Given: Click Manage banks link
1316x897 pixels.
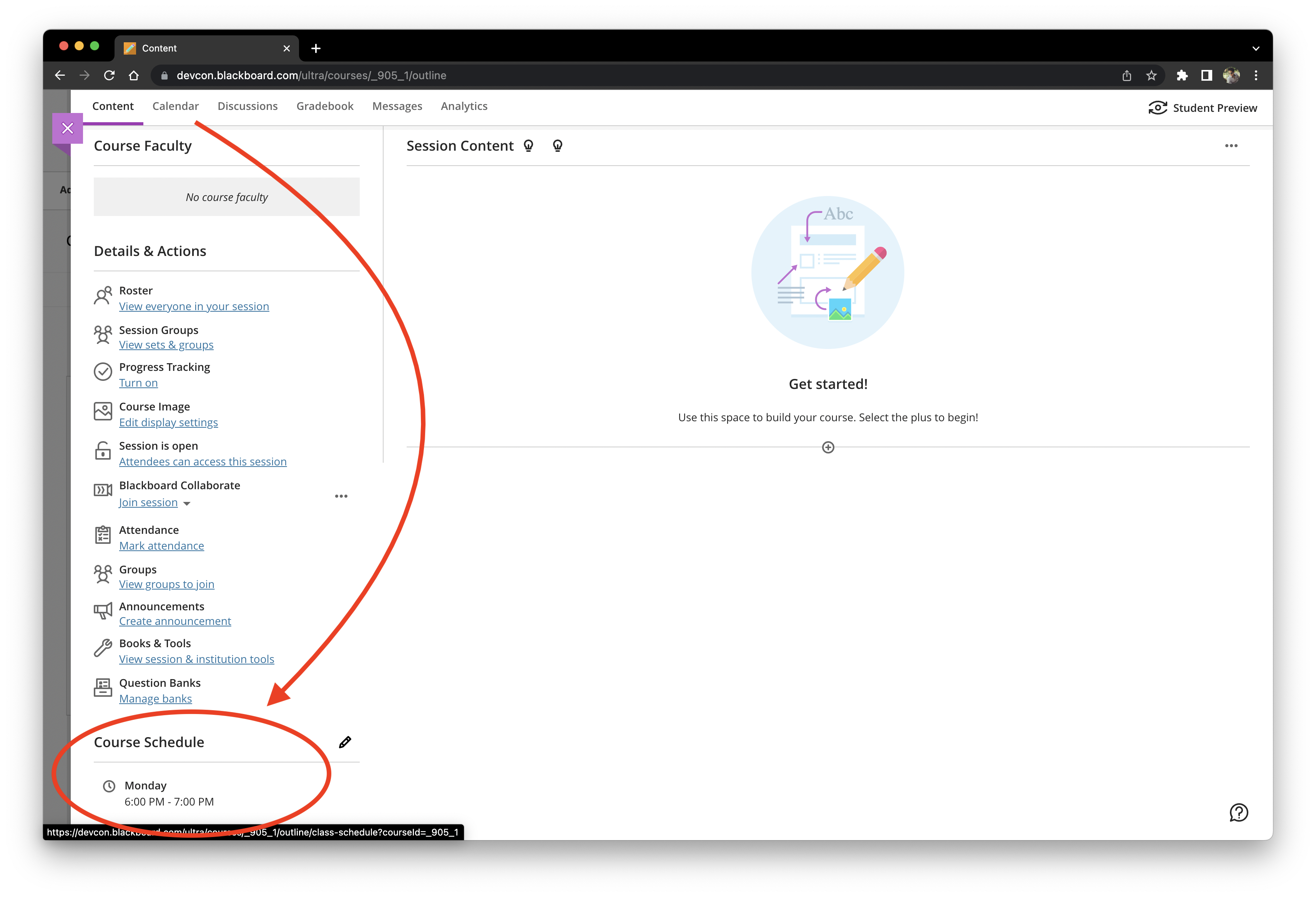Looking at the screenshot, I should click(x=155, y=699).
